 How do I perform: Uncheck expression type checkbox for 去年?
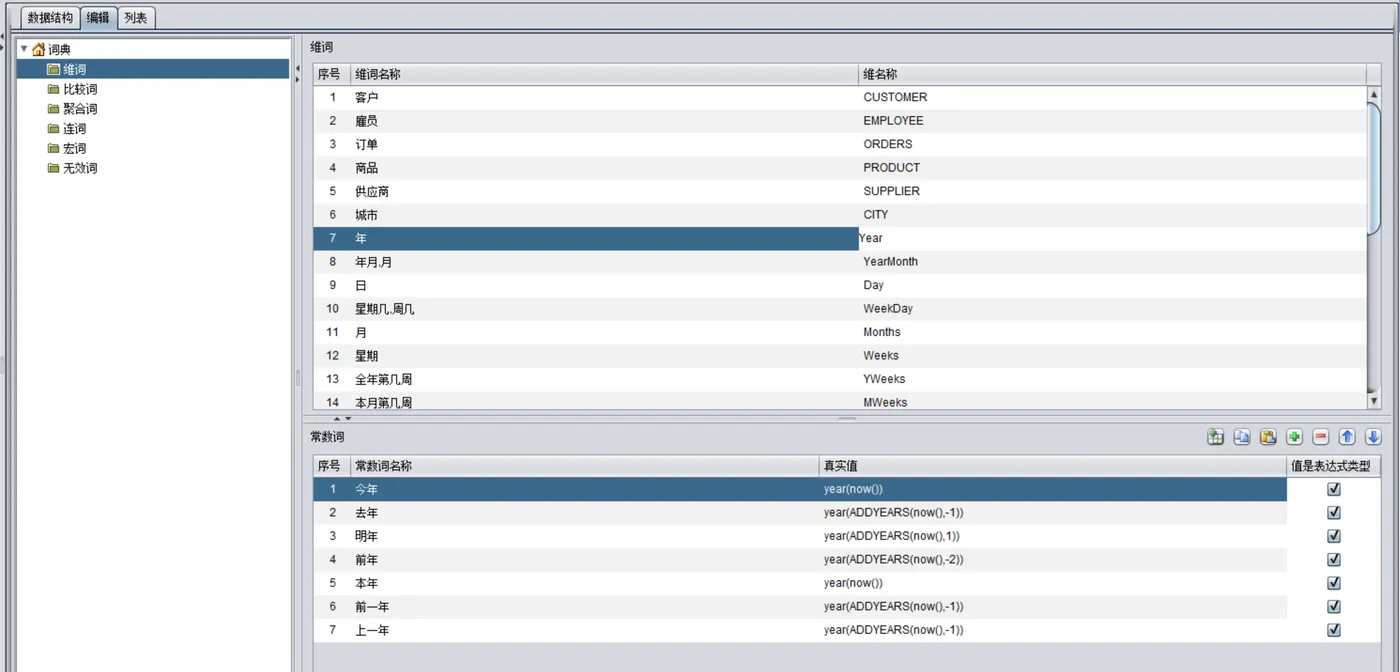(x=1333, y=513)
